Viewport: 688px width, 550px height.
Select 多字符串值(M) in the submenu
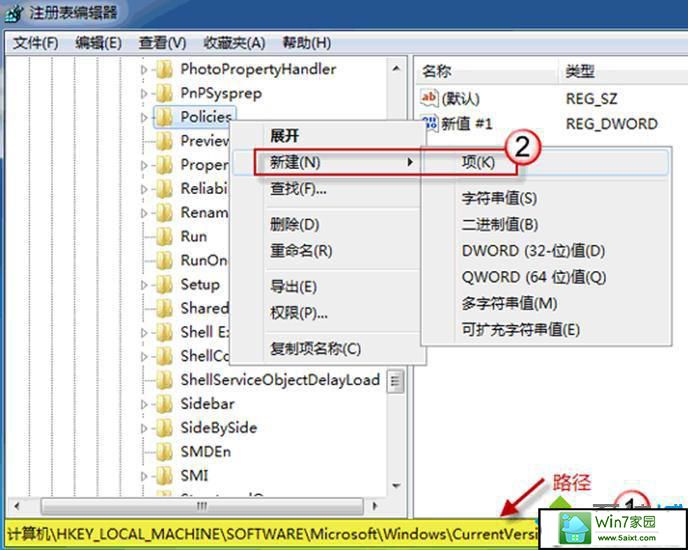tap(546, 303)
